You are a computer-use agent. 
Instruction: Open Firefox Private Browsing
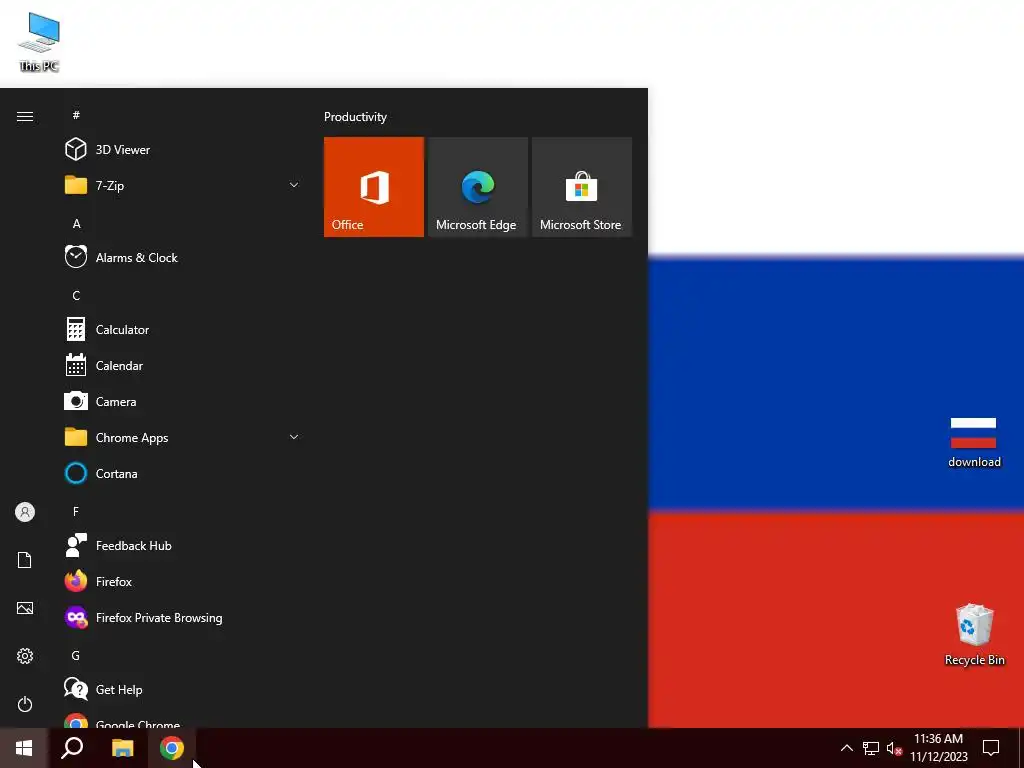pyautogui.click(x=182, y=617)
